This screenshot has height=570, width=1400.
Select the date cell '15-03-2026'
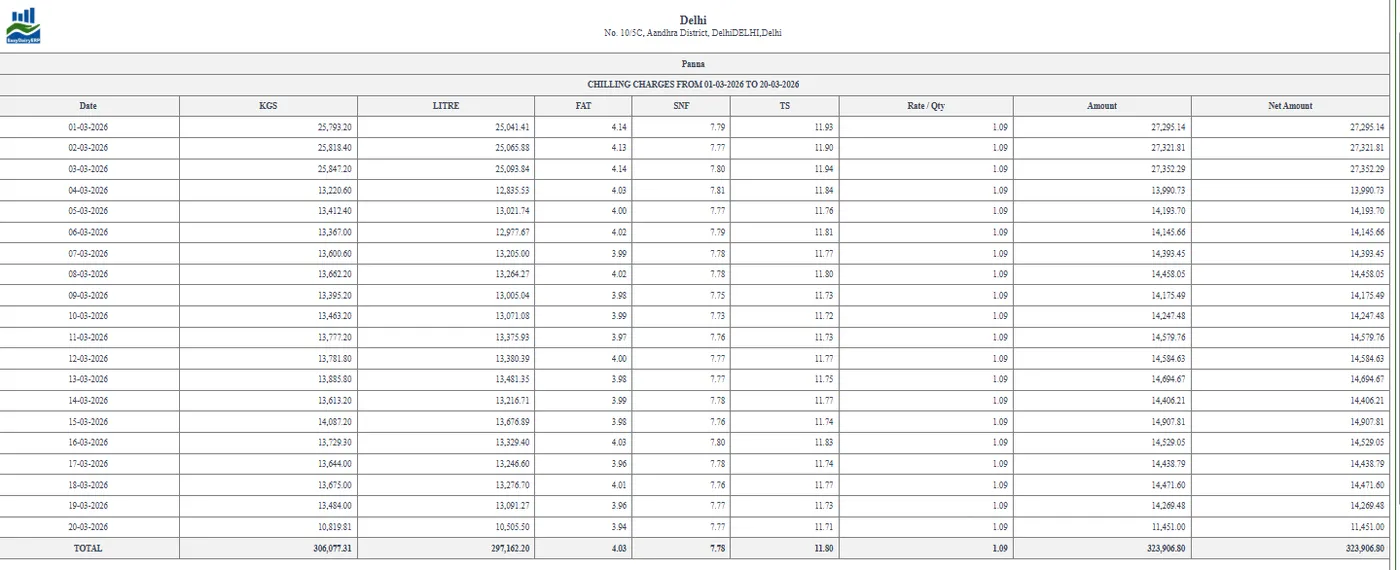(x=89, y=421)
